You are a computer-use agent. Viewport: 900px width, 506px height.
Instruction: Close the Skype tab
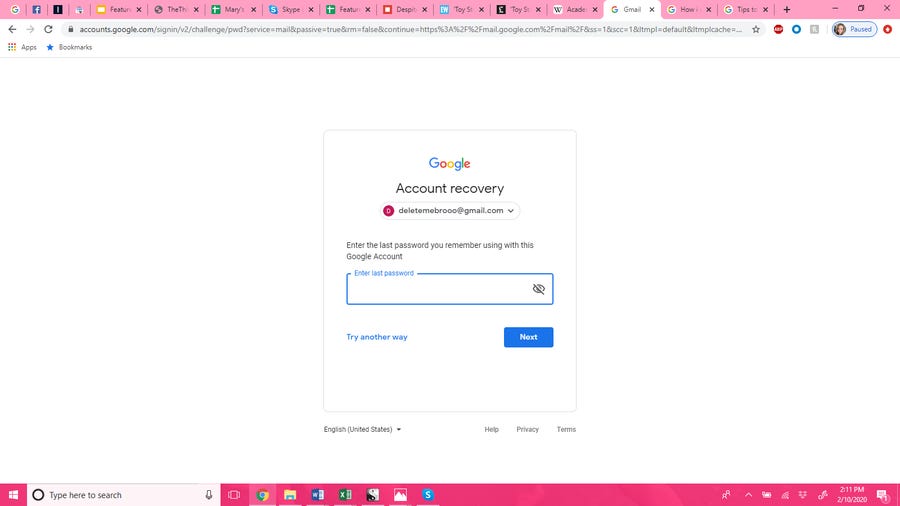coord(311,10)
